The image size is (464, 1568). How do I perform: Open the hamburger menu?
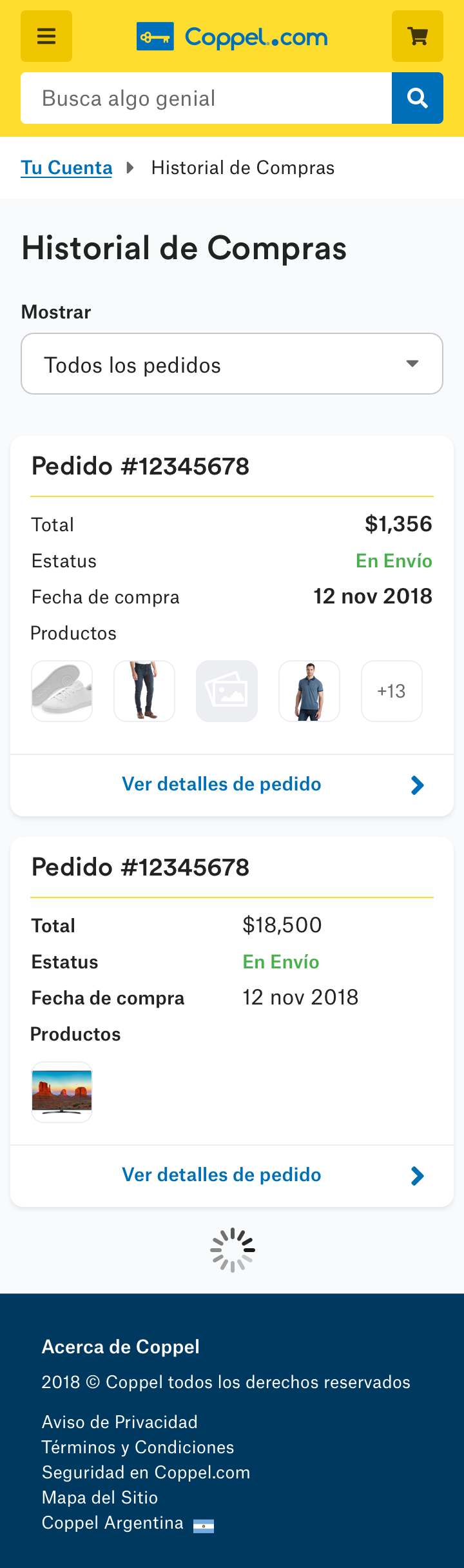coord(46,36)
